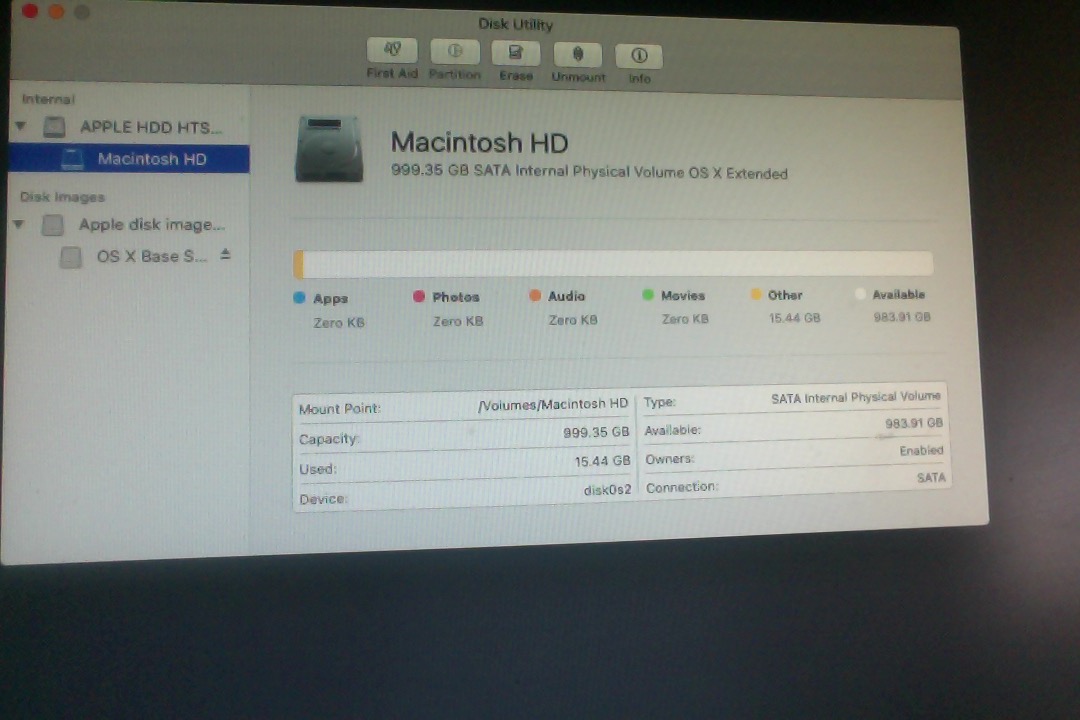Viewport: 1080px width, 720px height.
Task: Click the Used value 15.44 GB in table
Action: click(x=602, y=462)
